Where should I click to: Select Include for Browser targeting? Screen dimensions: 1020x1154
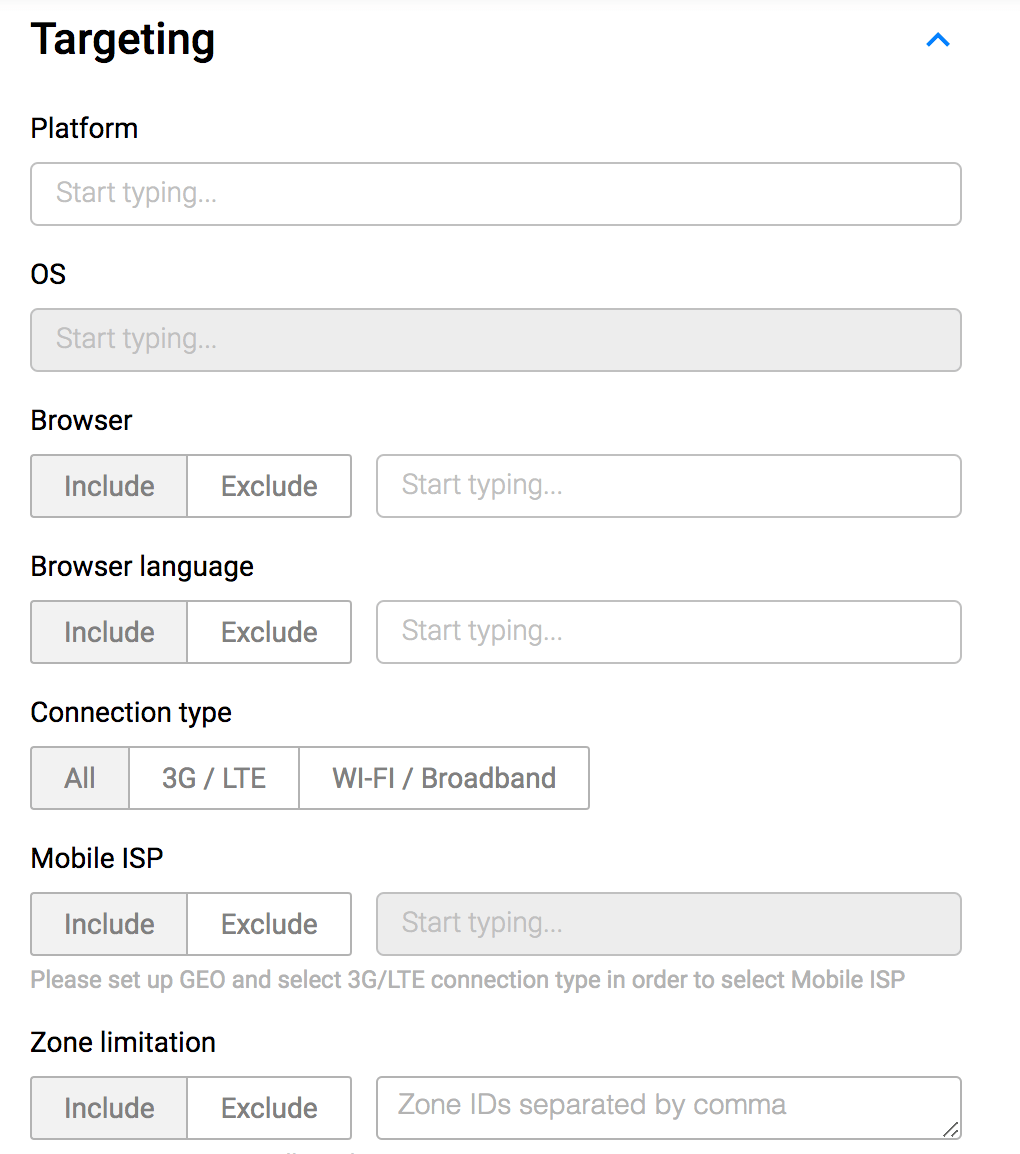(x=108, y=486)
